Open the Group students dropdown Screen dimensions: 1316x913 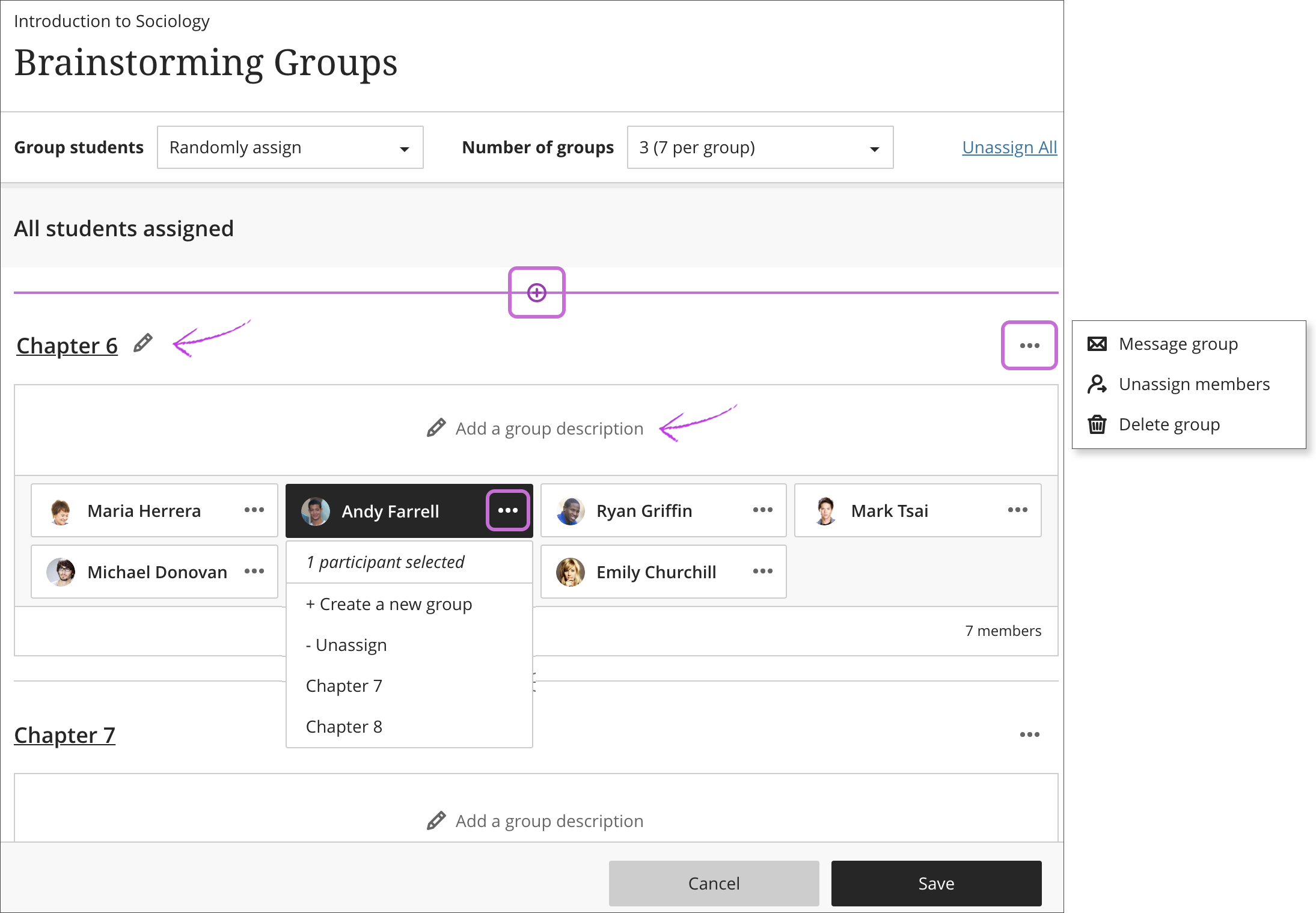290,147
